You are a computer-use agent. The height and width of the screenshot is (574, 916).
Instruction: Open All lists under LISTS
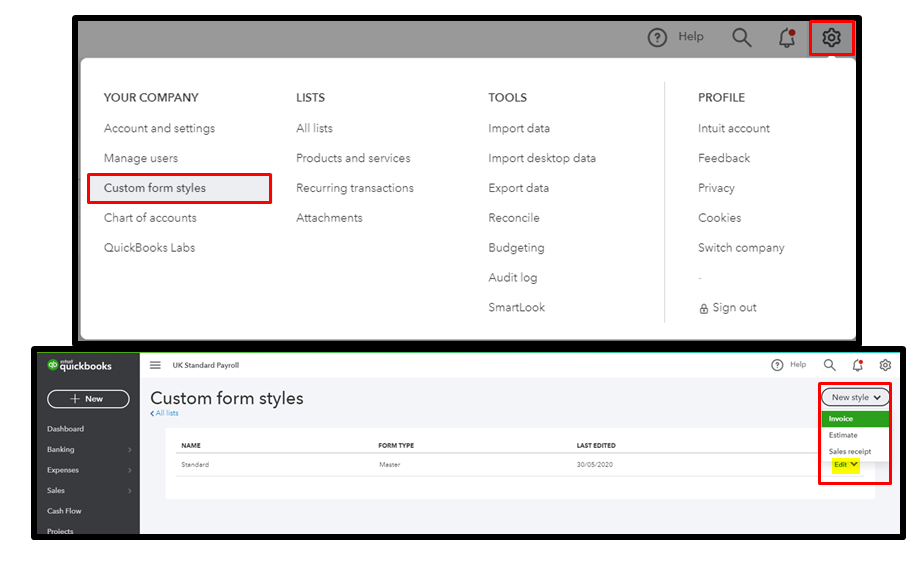click(314, 128)
